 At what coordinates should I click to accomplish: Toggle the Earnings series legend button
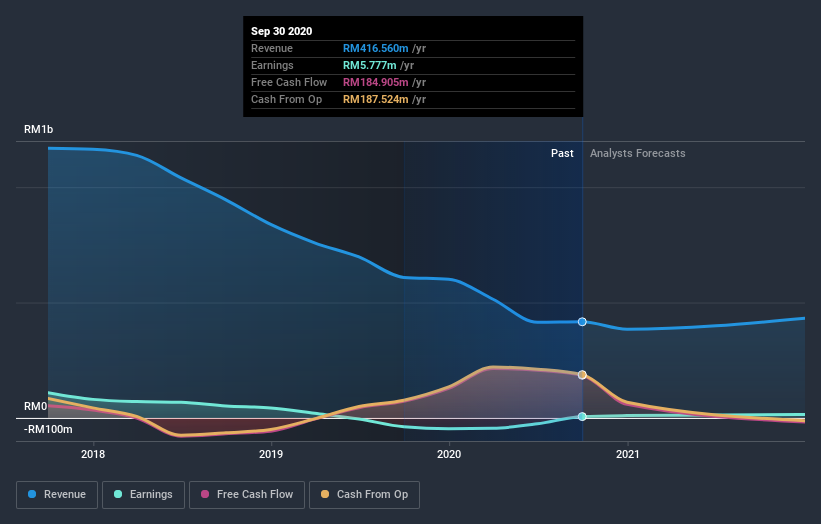click(143, 495)
